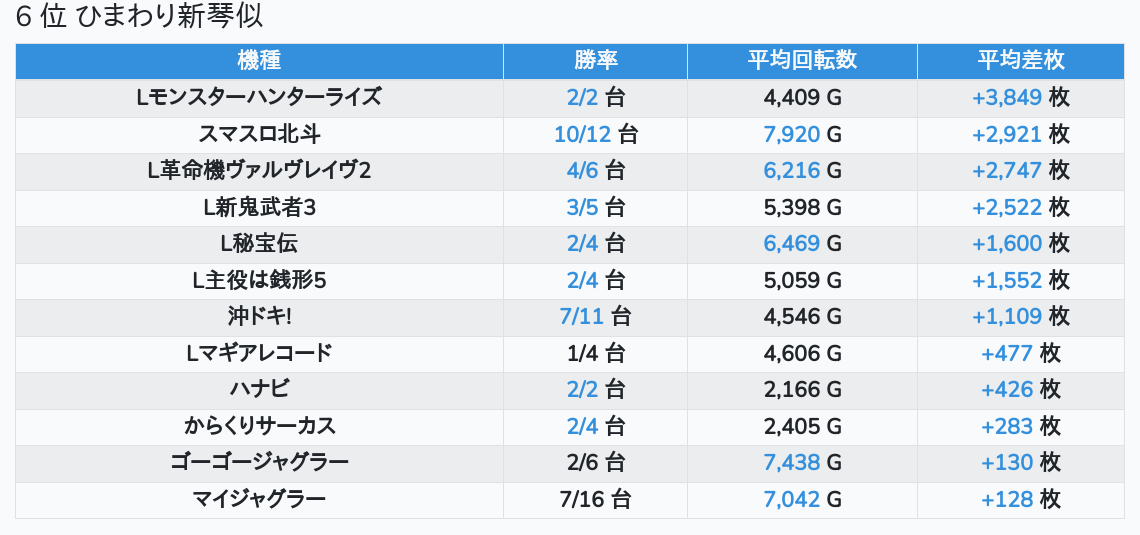
Task: Click the ハナビ machine name
Action: [x=259, y=389]
